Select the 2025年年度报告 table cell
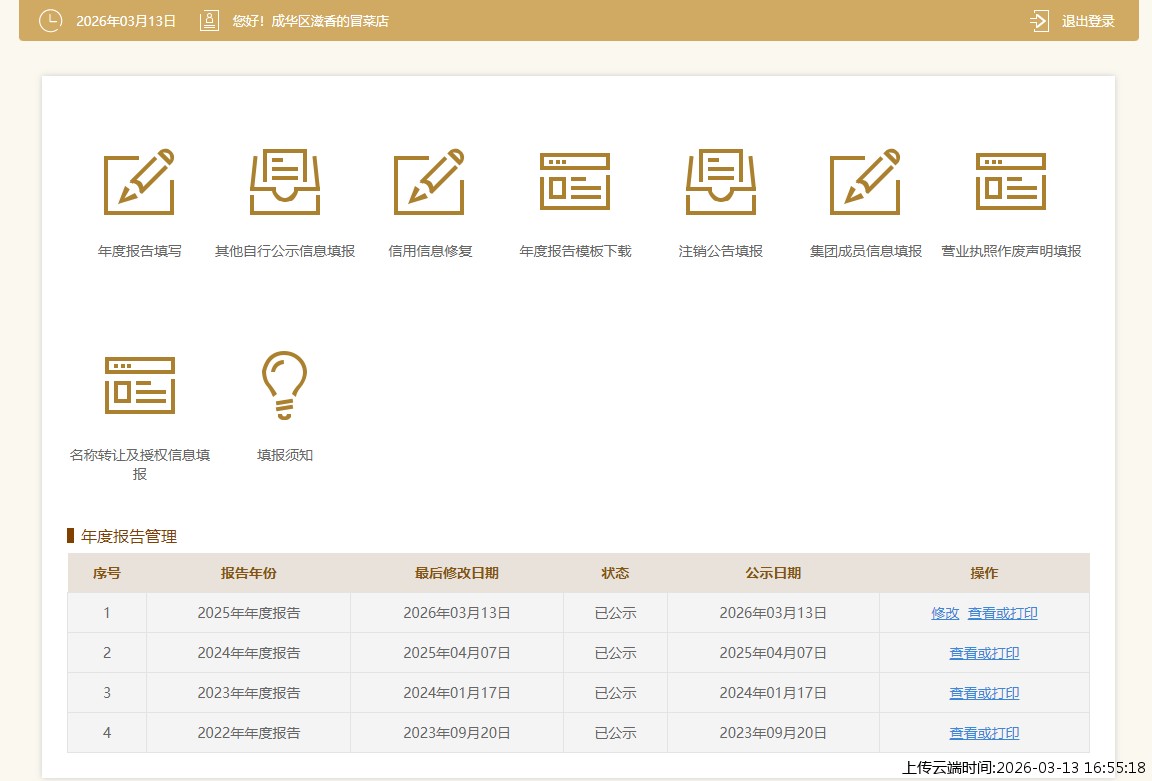The width and height of the screenshot is (1152, 781). 248,613
